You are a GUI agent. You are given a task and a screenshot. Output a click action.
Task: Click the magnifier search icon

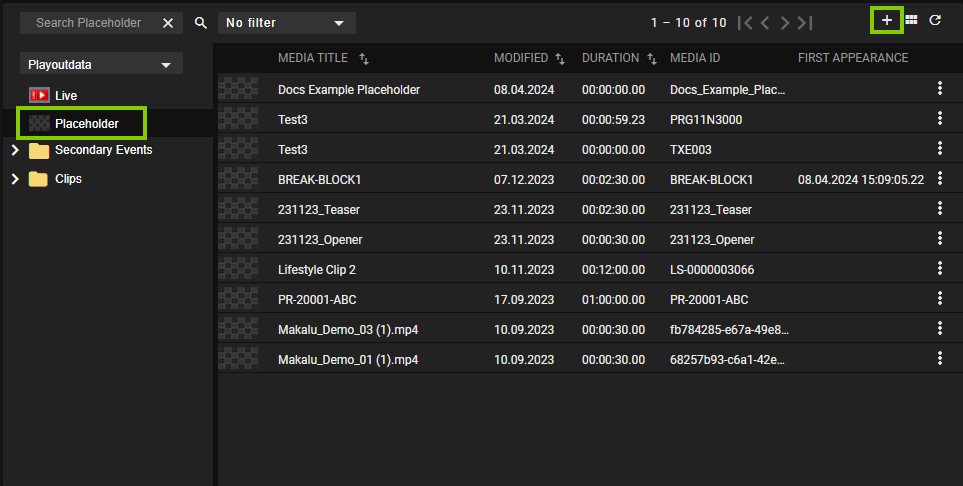click(201, 23)
